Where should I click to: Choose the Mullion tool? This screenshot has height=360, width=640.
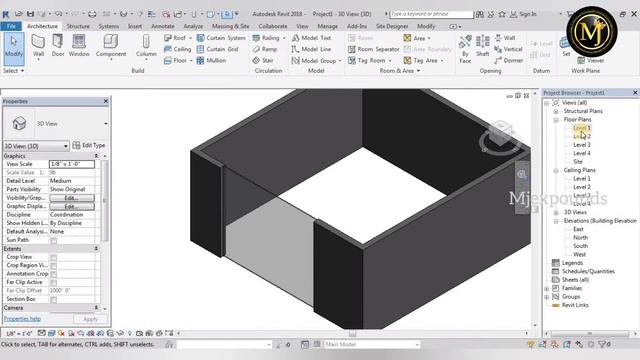pos(211,60)
